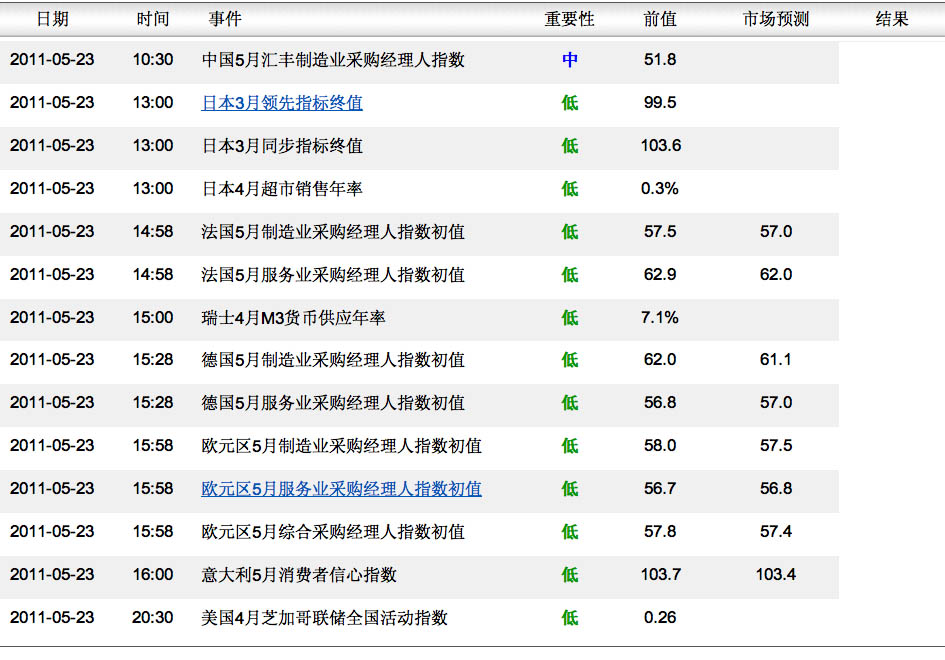The image size is (945, 660).
Task: Click previous value 56.7
Action: pyautogui.click(x=660, y=489)
